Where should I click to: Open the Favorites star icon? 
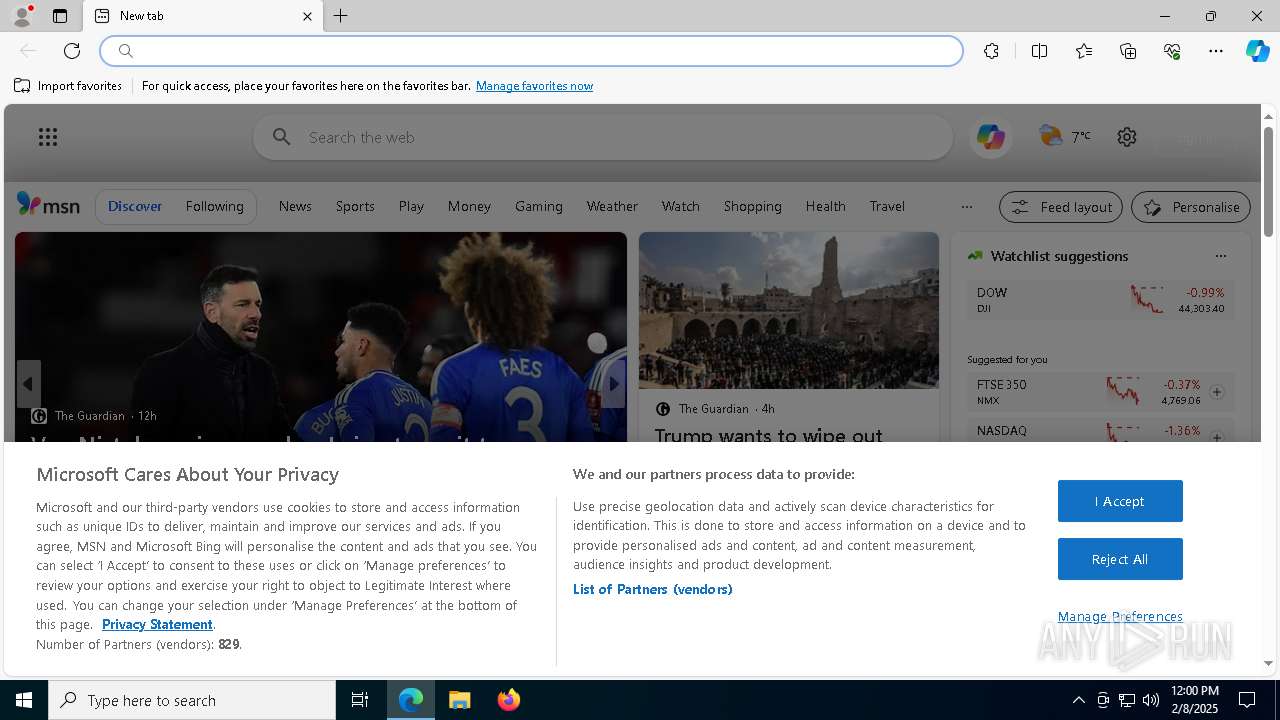tap(1084, 51)
